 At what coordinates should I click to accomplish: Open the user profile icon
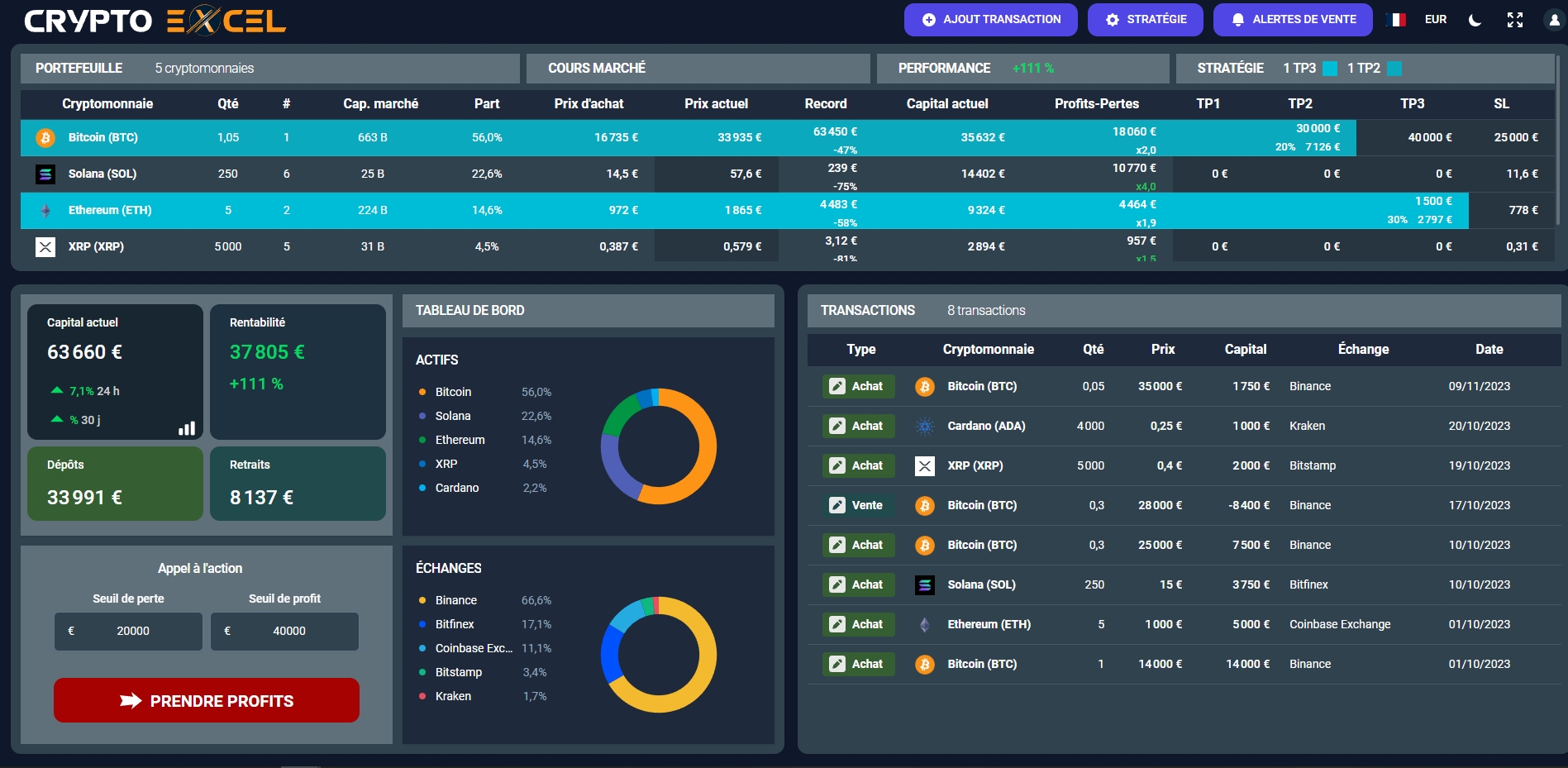pos(1553,20)
